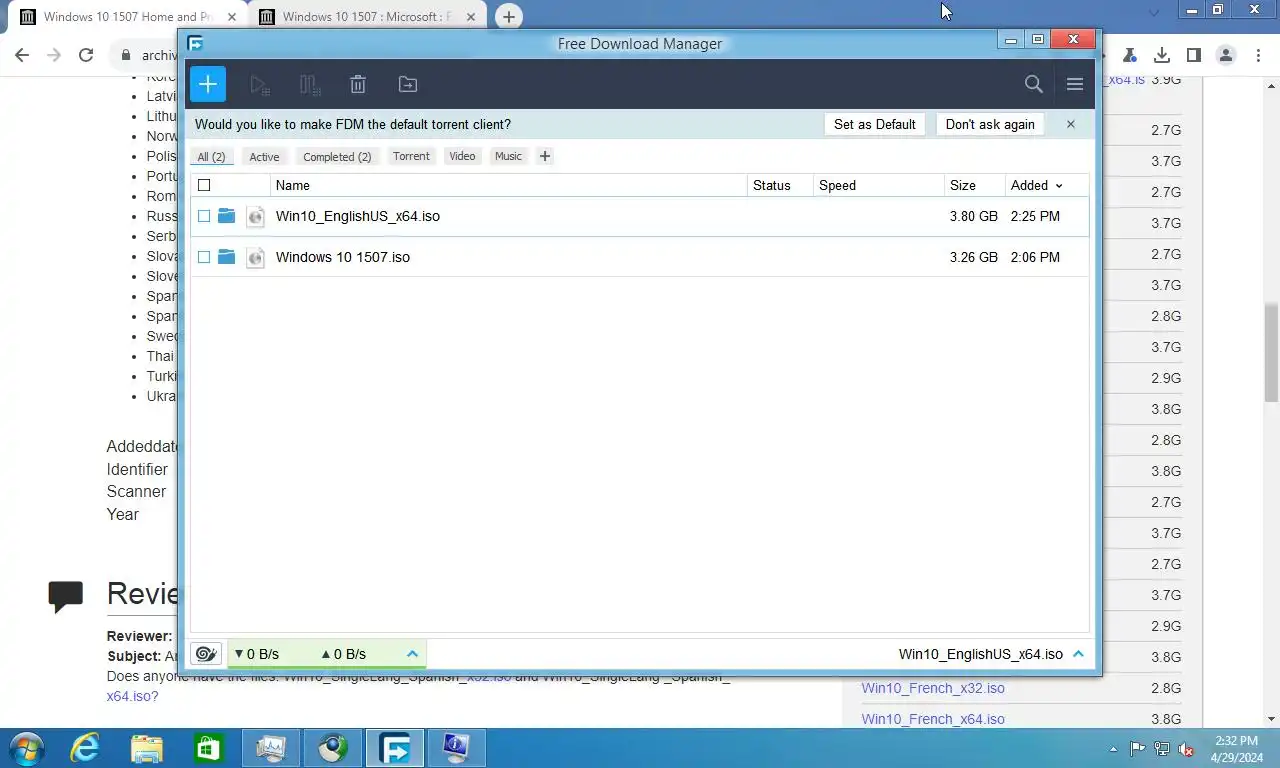Open Free Download Manager taskbar button
1280x768 pixels.
[395, 748]
